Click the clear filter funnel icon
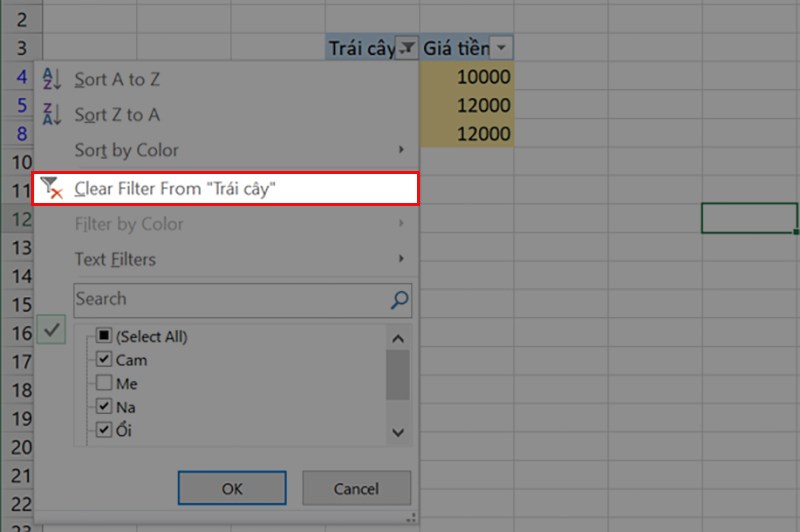Viewport: 800px width, 532px height. point(51,188)
